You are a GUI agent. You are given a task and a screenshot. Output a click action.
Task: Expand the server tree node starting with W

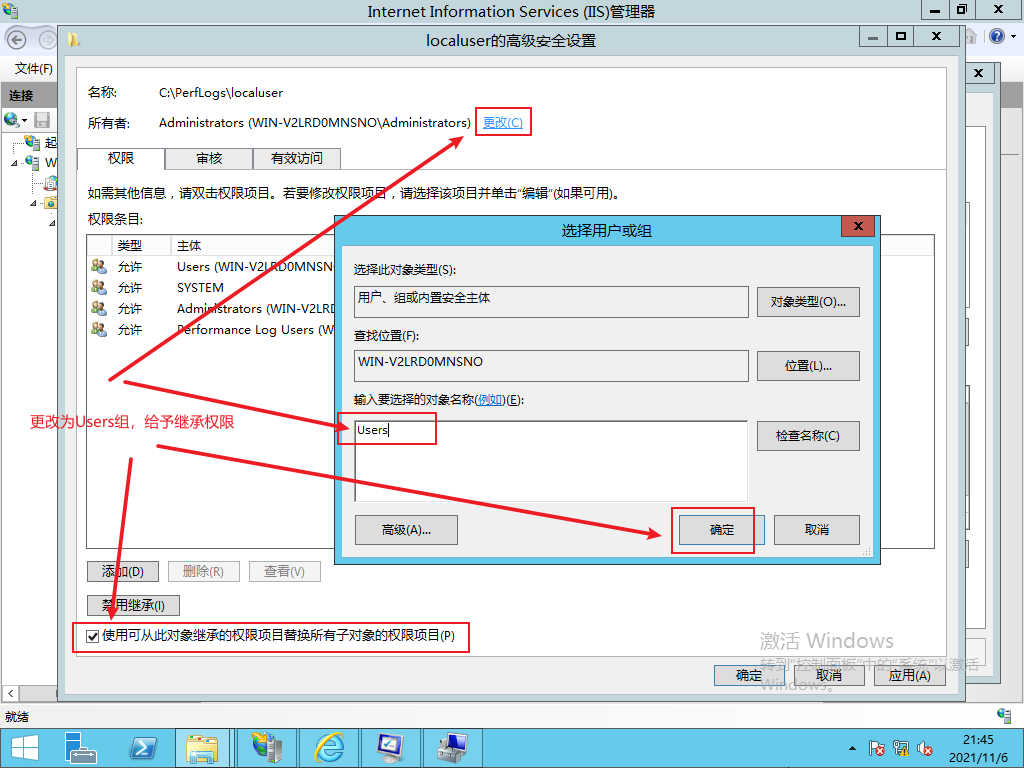(x=14, y=163)
